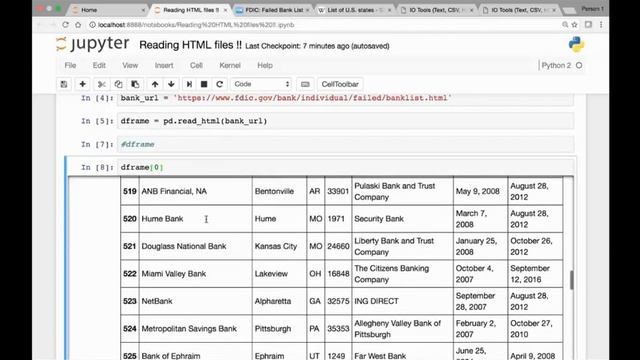Open the cell type Code dropdown
Screen dimensions: 640x360
[x=261, y=84]
